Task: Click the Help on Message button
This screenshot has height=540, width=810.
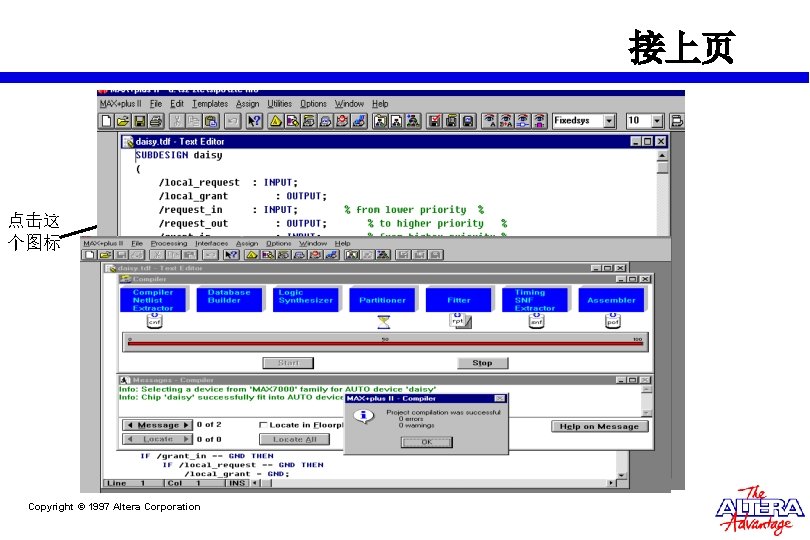Action: click(x=599, y=426)
